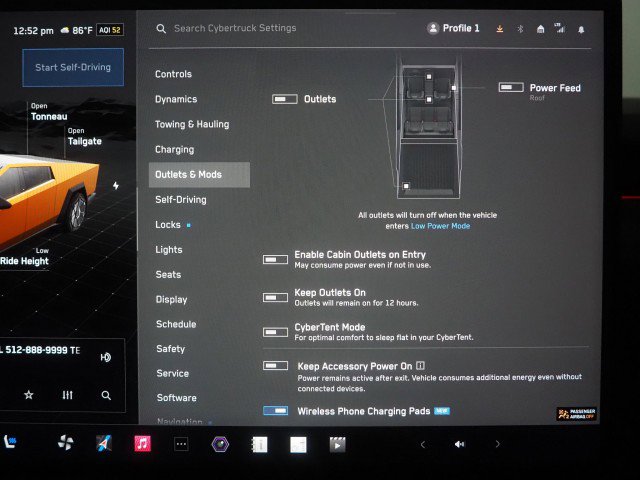Adjust Ride Height Low control

[24, 257]
